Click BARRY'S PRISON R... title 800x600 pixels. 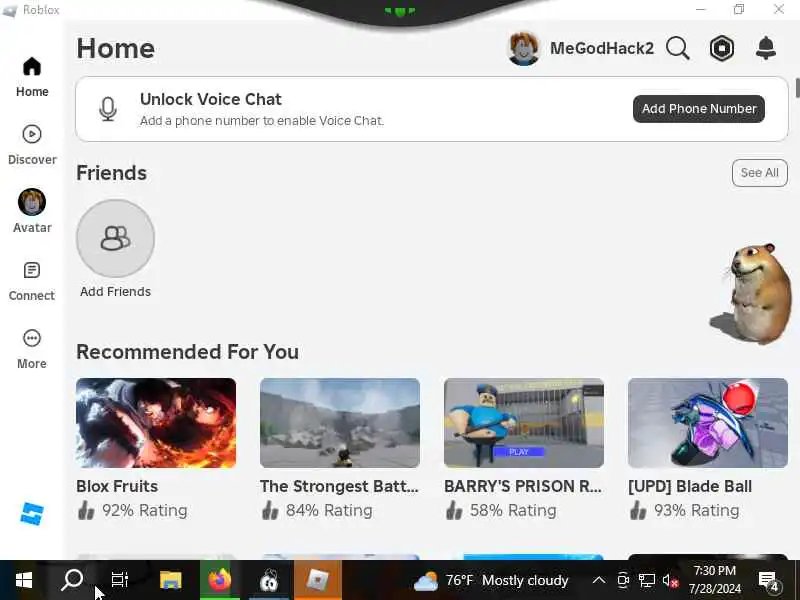tap(523, 486)
